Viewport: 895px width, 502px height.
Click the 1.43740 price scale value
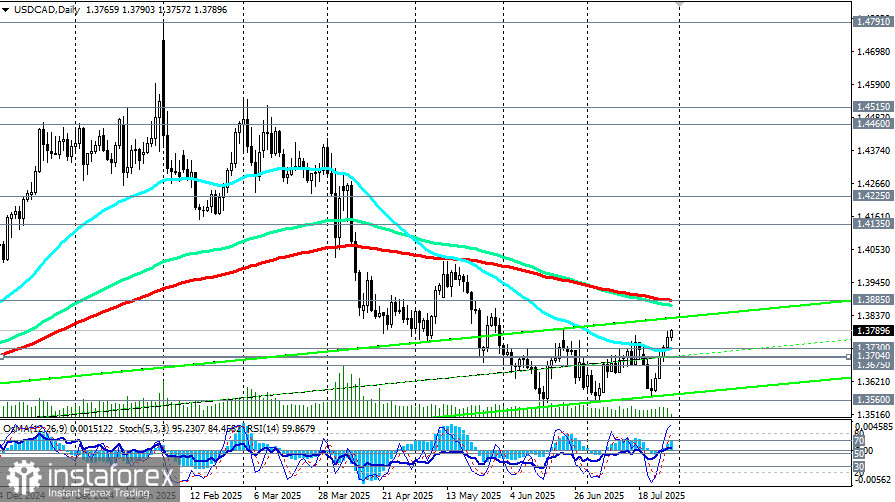point(873,151)
